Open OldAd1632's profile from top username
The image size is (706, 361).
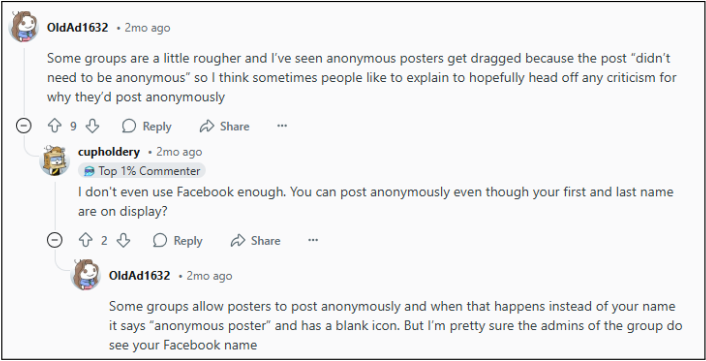coord(77,28)
